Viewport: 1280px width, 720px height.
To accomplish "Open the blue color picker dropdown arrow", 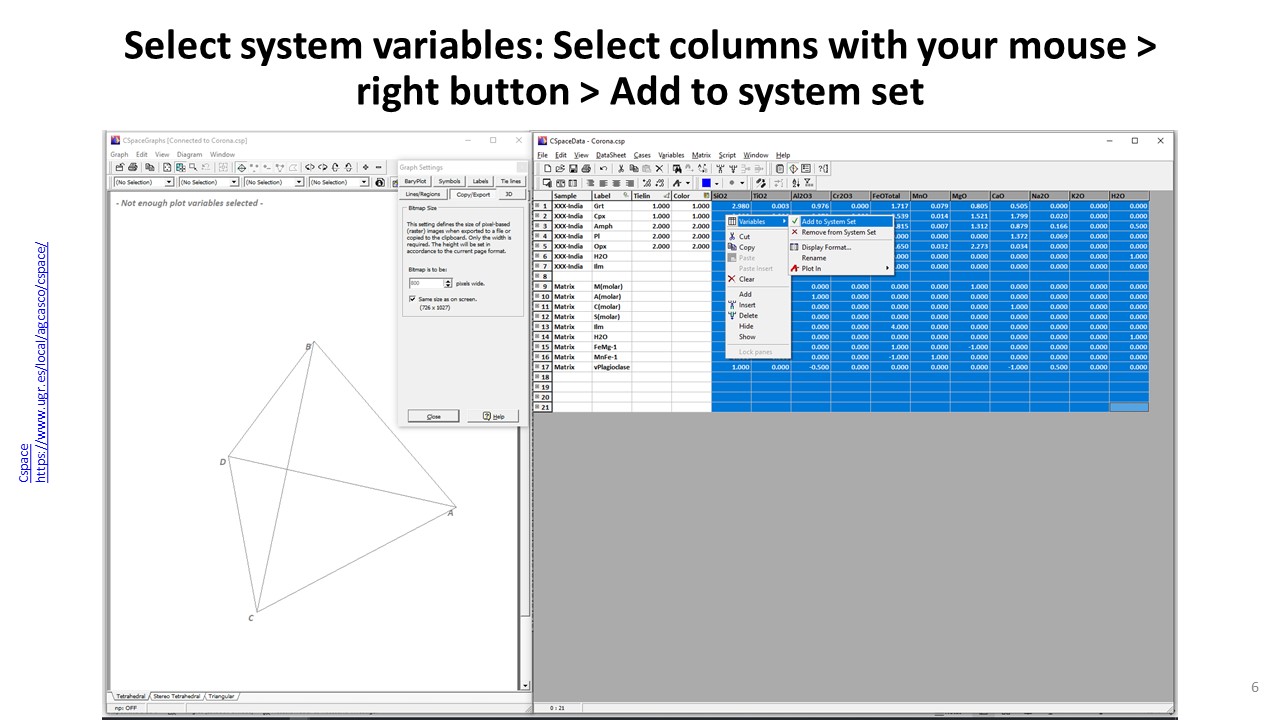I will coord(717,183).
